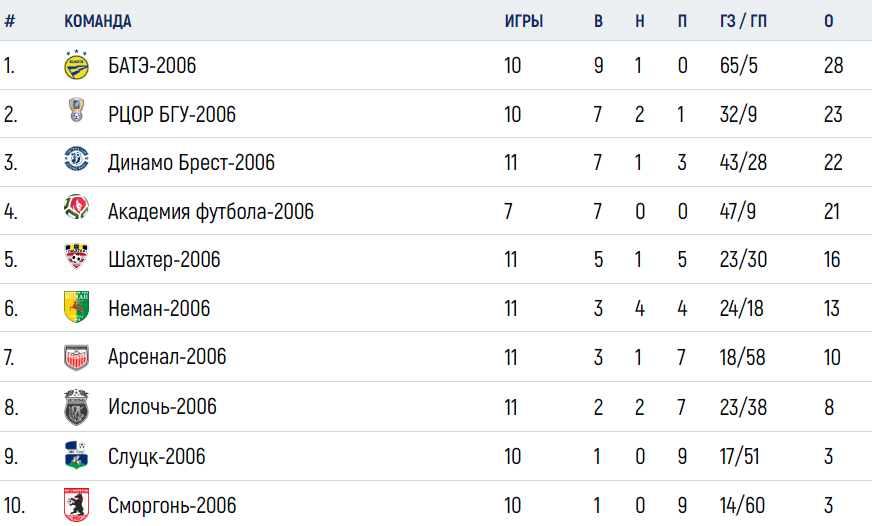872x526 pixels.
Task: Click the Академия футбола-2006 logo
Action: (x=76, y=207)
